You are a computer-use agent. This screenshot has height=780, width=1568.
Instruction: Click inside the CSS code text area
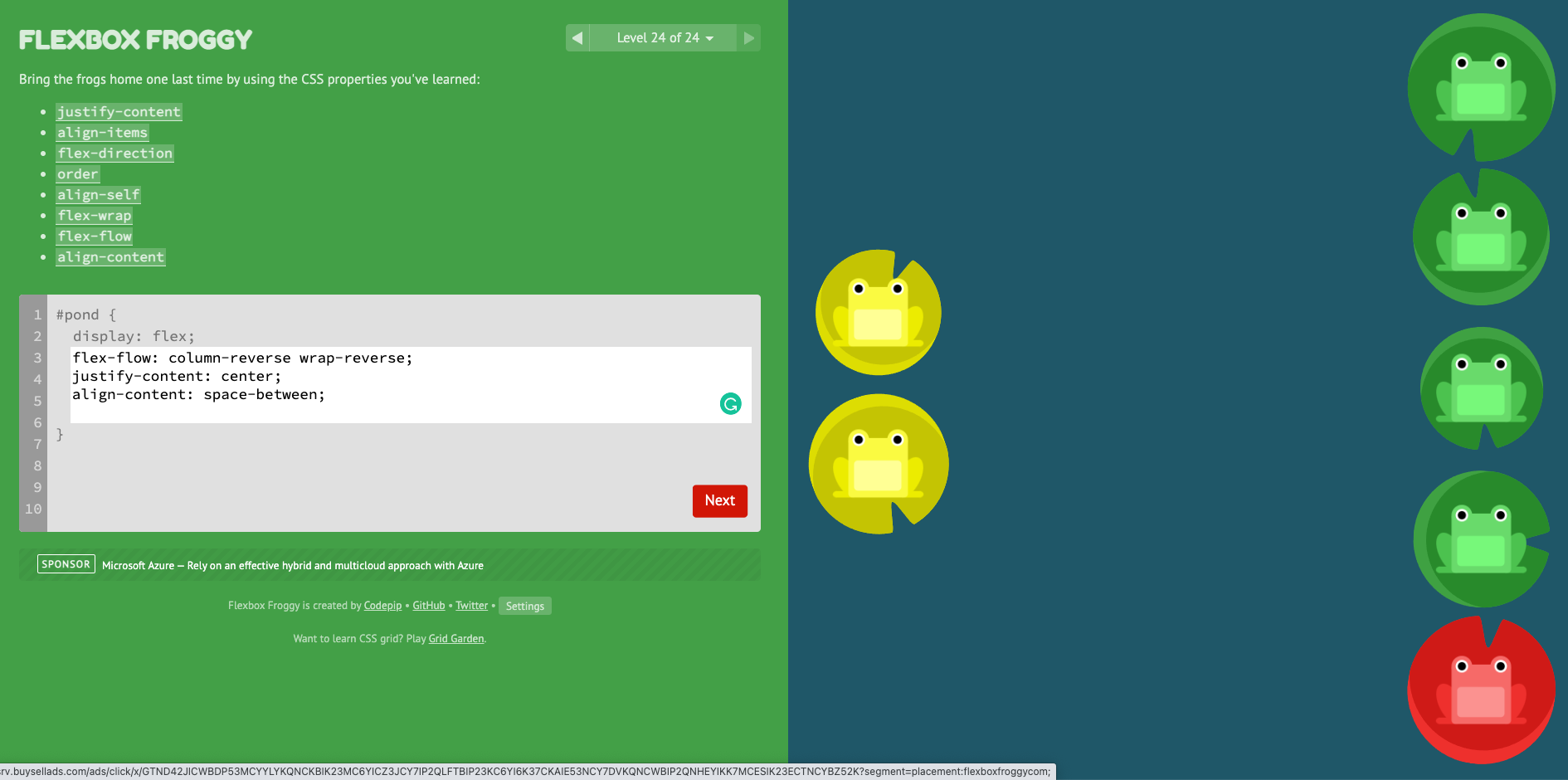(x=411, y=385)
